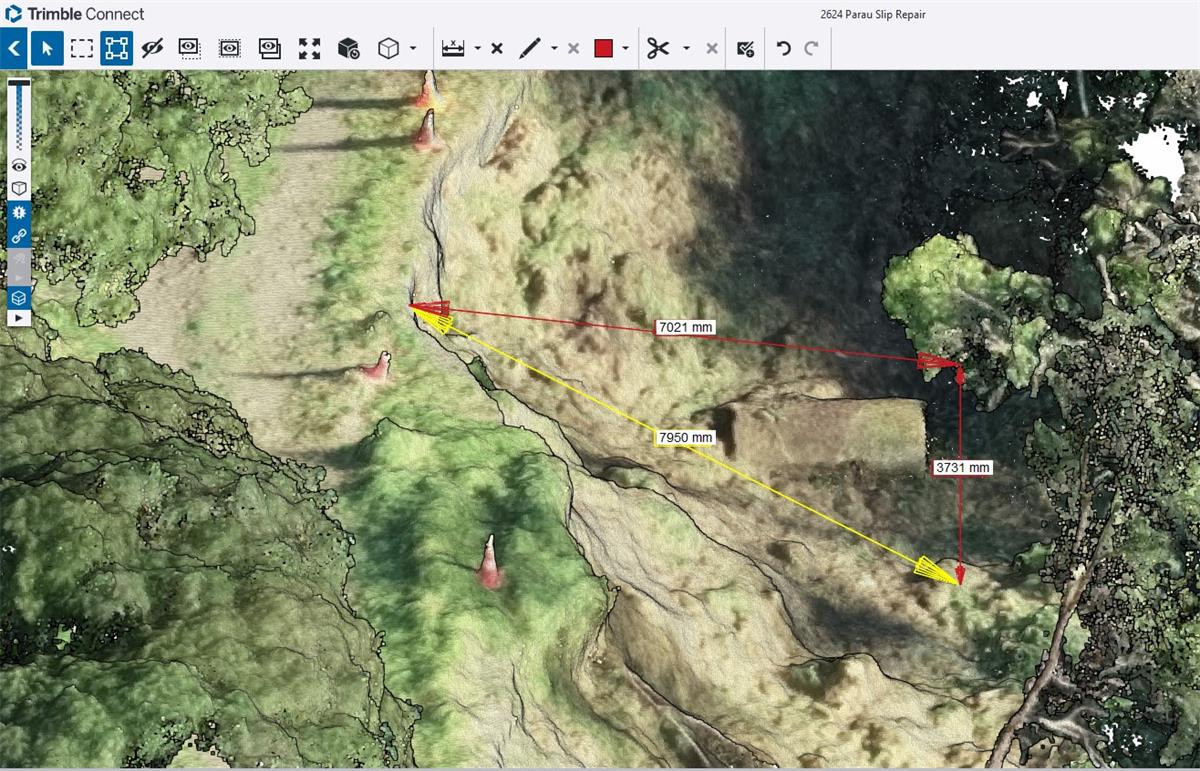
Task: Toggle the bounding box select tool
Action: click(x=116, y=48)
